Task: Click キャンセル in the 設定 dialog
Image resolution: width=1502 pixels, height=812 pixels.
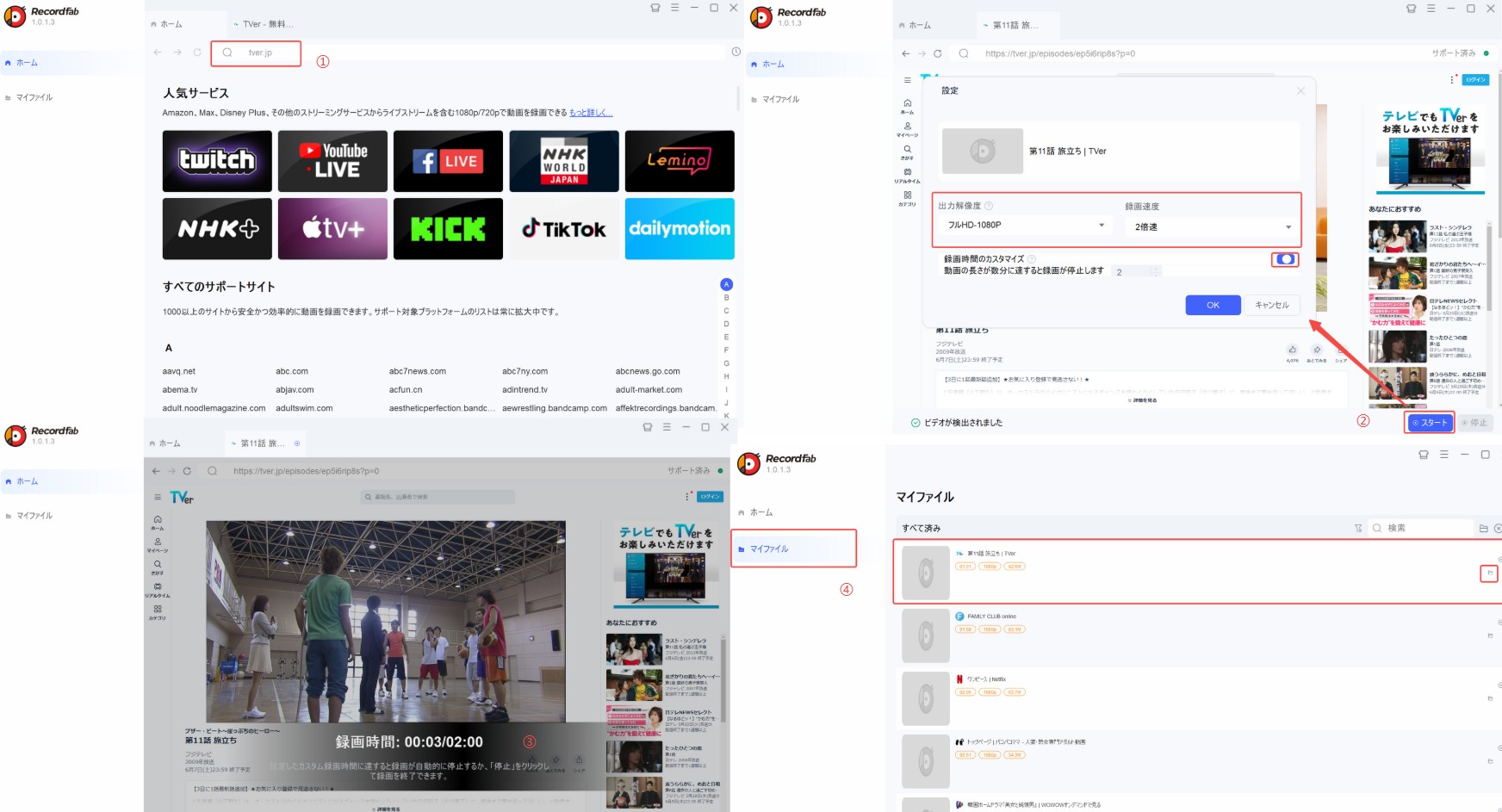Action: (1271, 305)
